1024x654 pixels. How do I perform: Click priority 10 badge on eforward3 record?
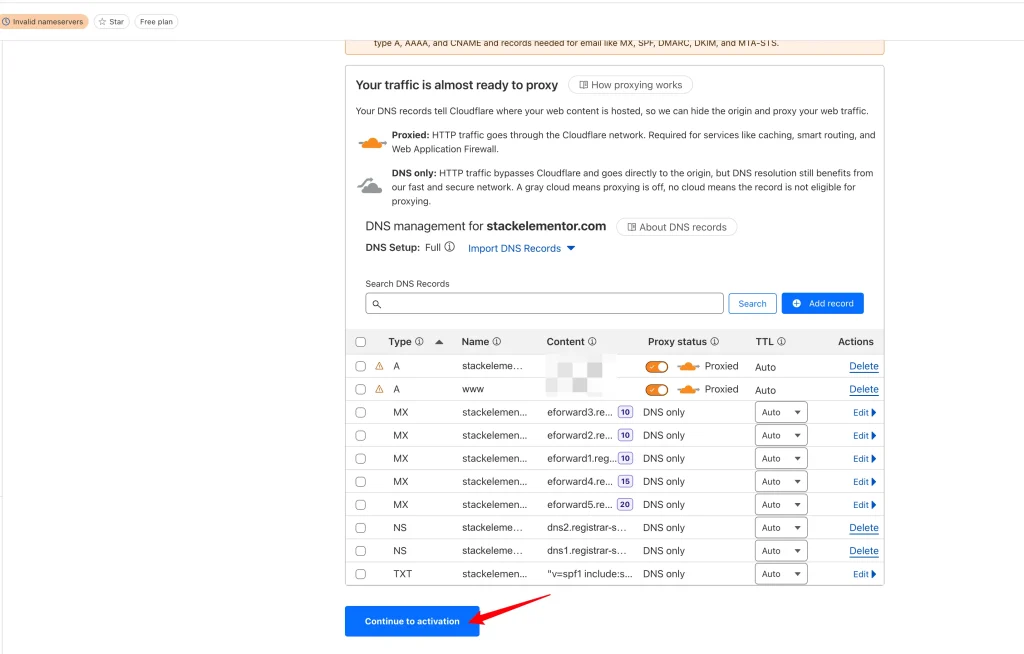(625, 412)
